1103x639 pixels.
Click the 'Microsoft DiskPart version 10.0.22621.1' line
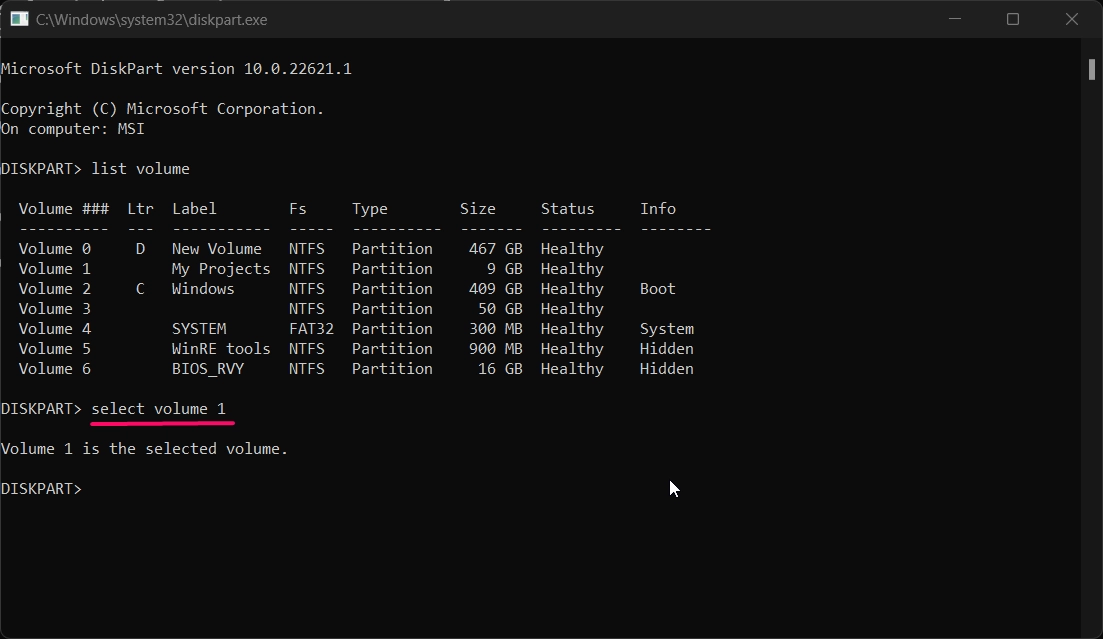176,69
